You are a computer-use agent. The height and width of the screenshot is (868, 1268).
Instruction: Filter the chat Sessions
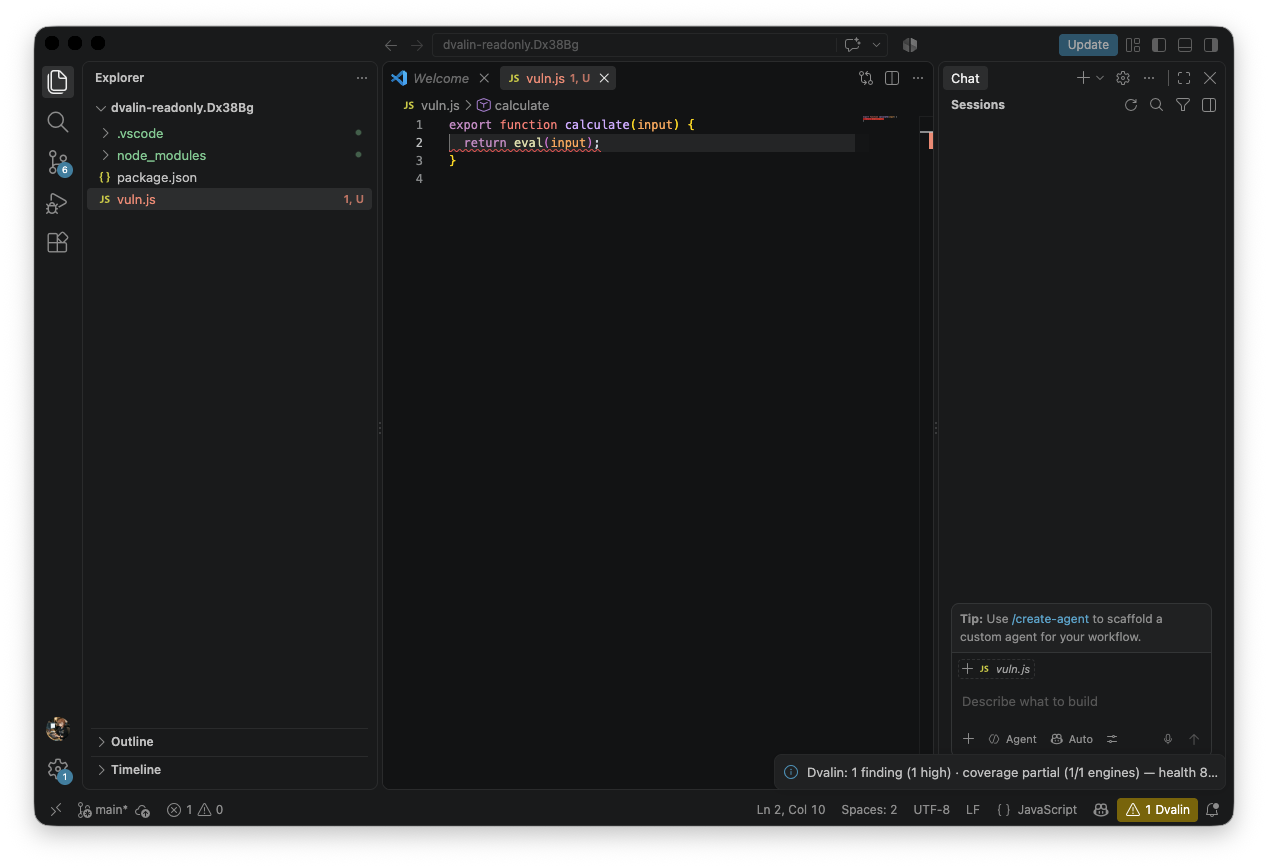[x=1183, y=105]
